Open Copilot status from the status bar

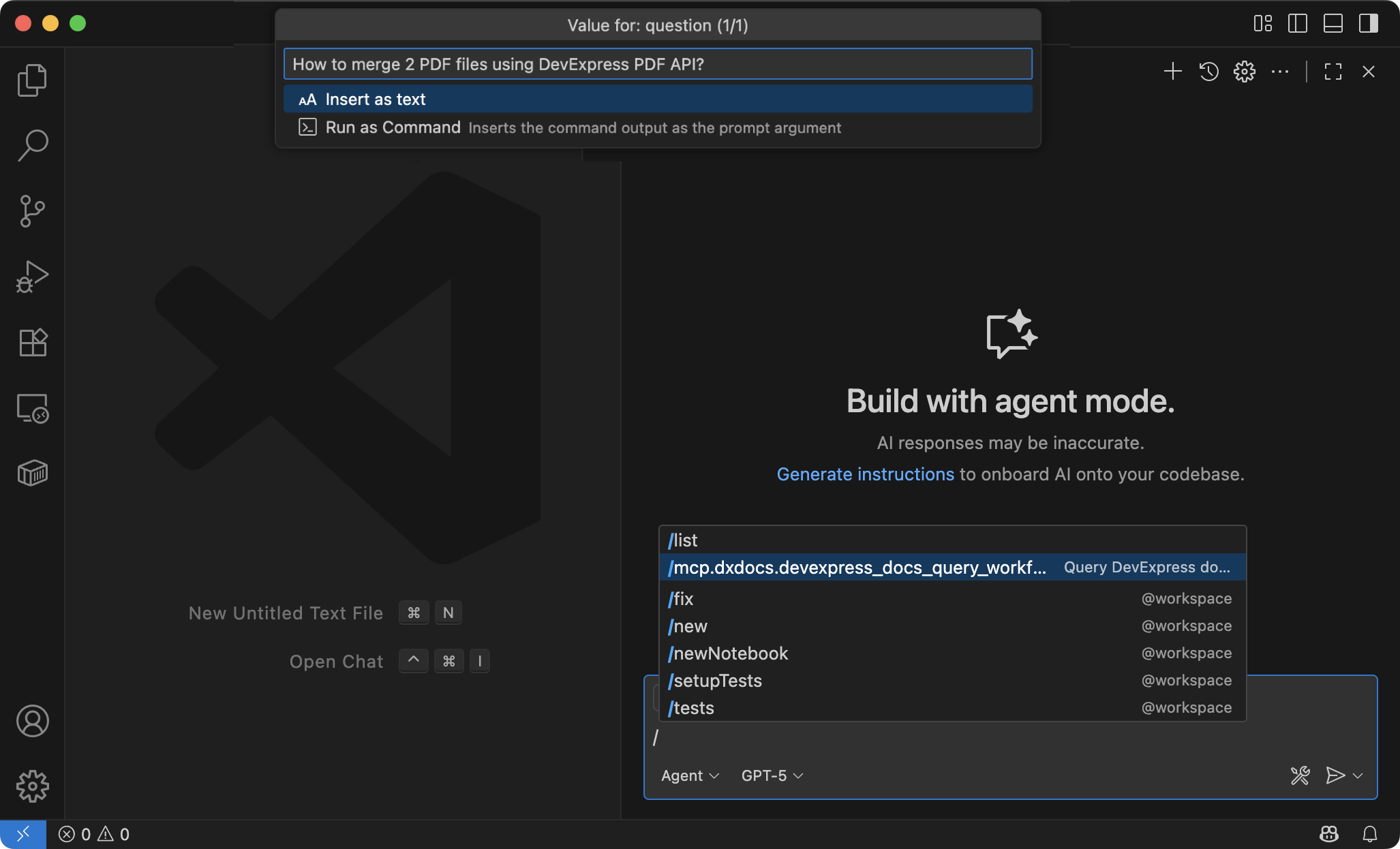tap(1328, 833)
